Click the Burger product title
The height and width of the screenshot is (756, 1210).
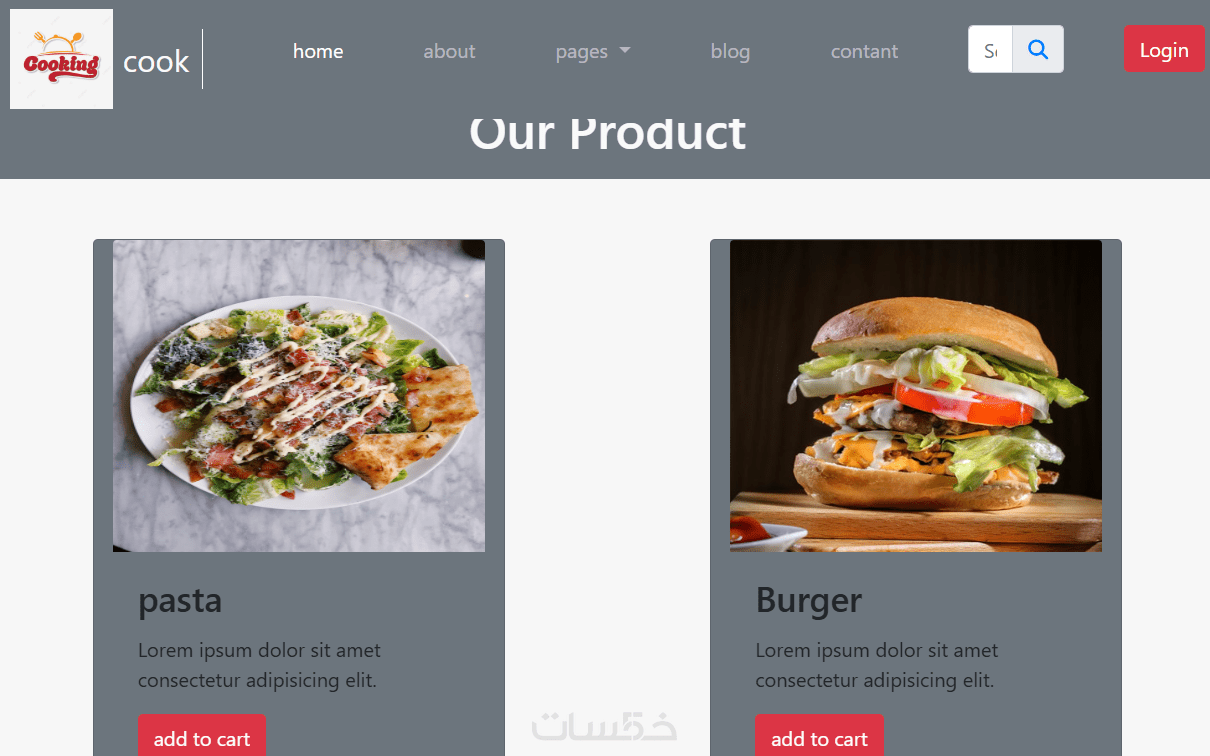click(809, 600)
